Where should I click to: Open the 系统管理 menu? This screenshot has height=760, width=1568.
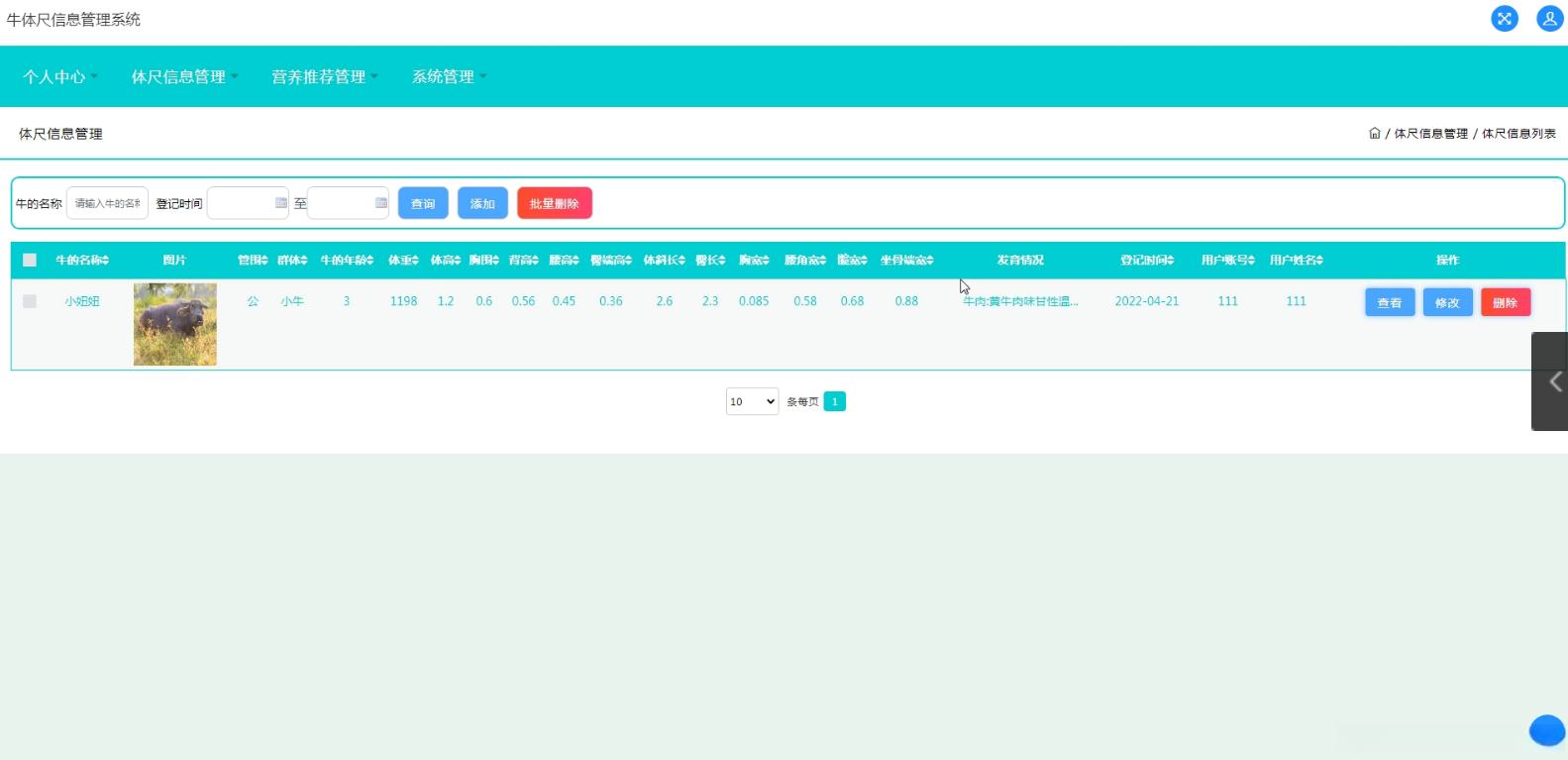pos(450,76)
